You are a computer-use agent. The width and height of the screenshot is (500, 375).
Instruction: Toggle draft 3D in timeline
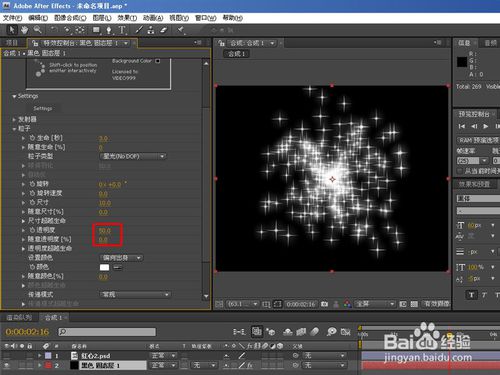tap(270, 332)
